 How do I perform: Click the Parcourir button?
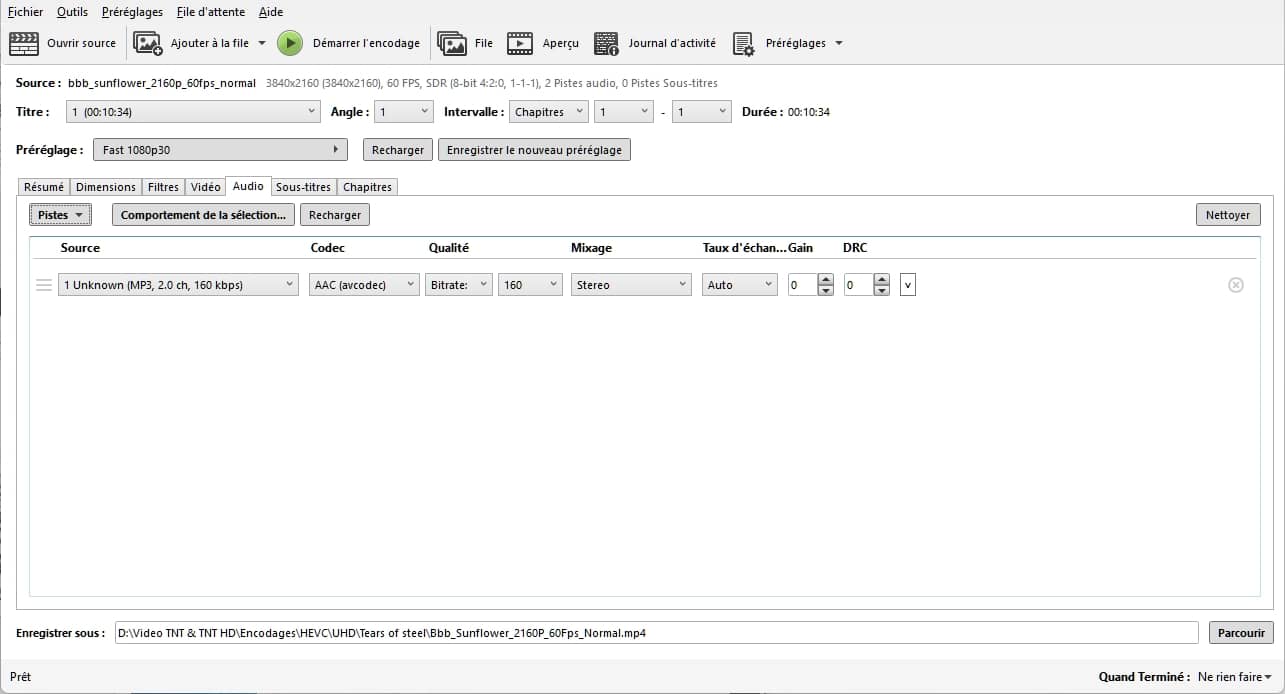pos(1241,633)
